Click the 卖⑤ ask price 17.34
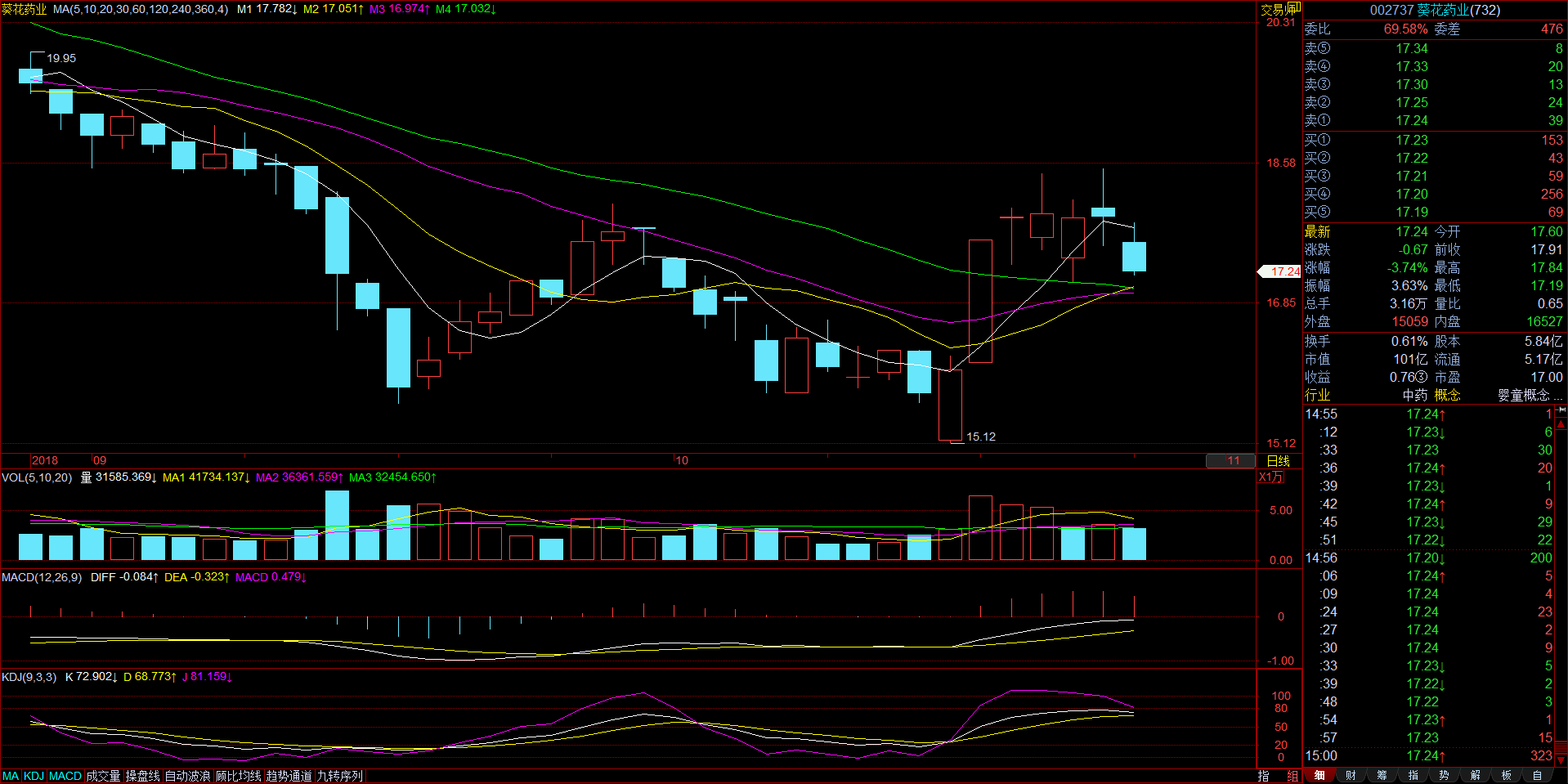This screenshot has height=784, width=1568. click(x=1412, y=48)
